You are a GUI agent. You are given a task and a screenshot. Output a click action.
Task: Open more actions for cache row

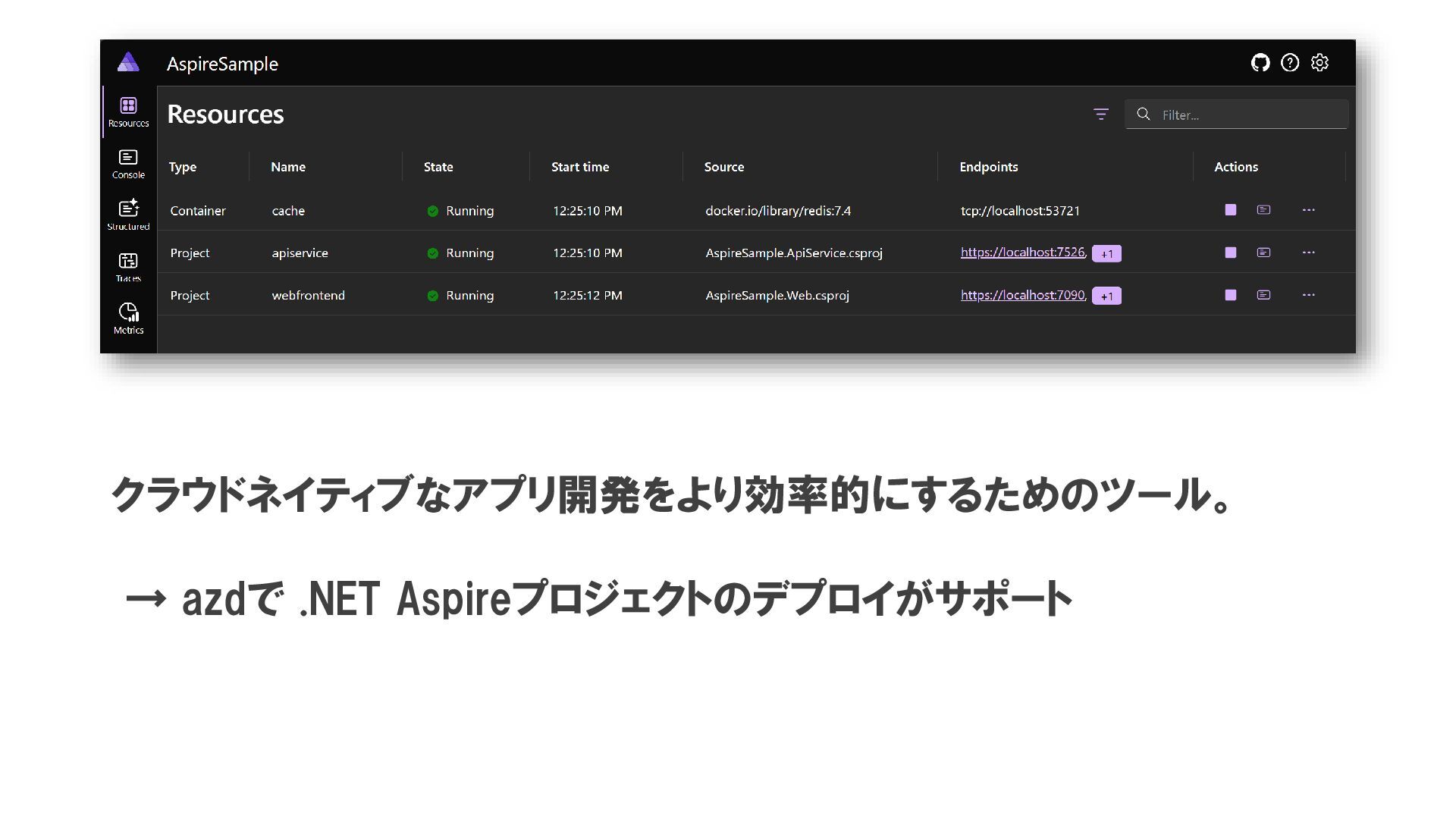click(1308, 210)
